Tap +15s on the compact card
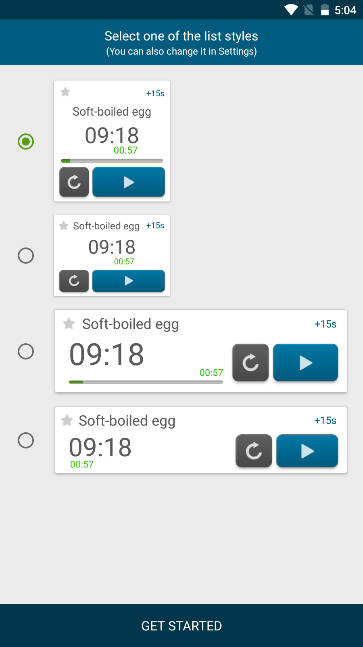The image size is (363, 647). pos(155,225)
